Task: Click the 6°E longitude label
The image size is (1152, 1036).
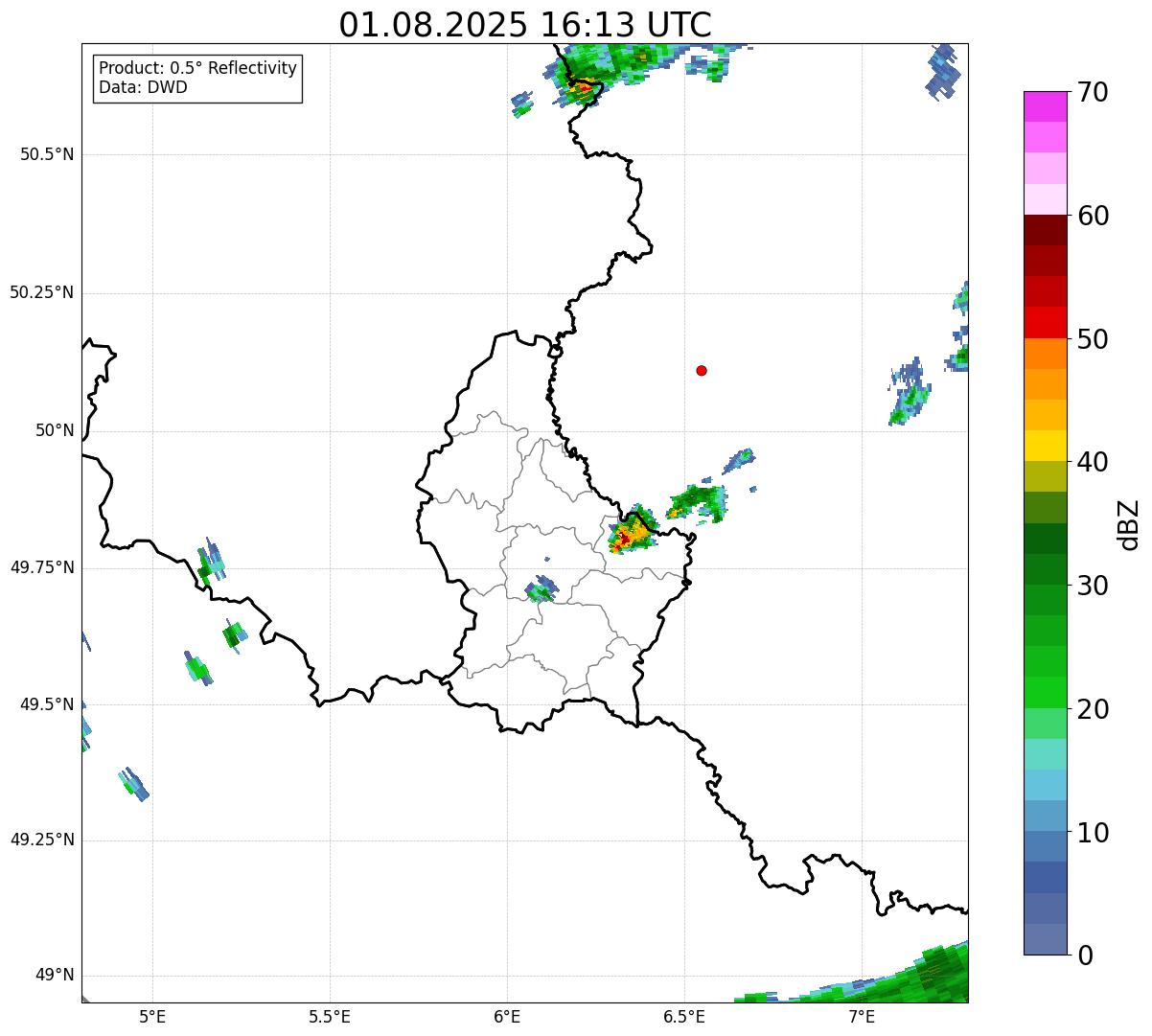Action: pyautogui.click(x=507, y=1016)
